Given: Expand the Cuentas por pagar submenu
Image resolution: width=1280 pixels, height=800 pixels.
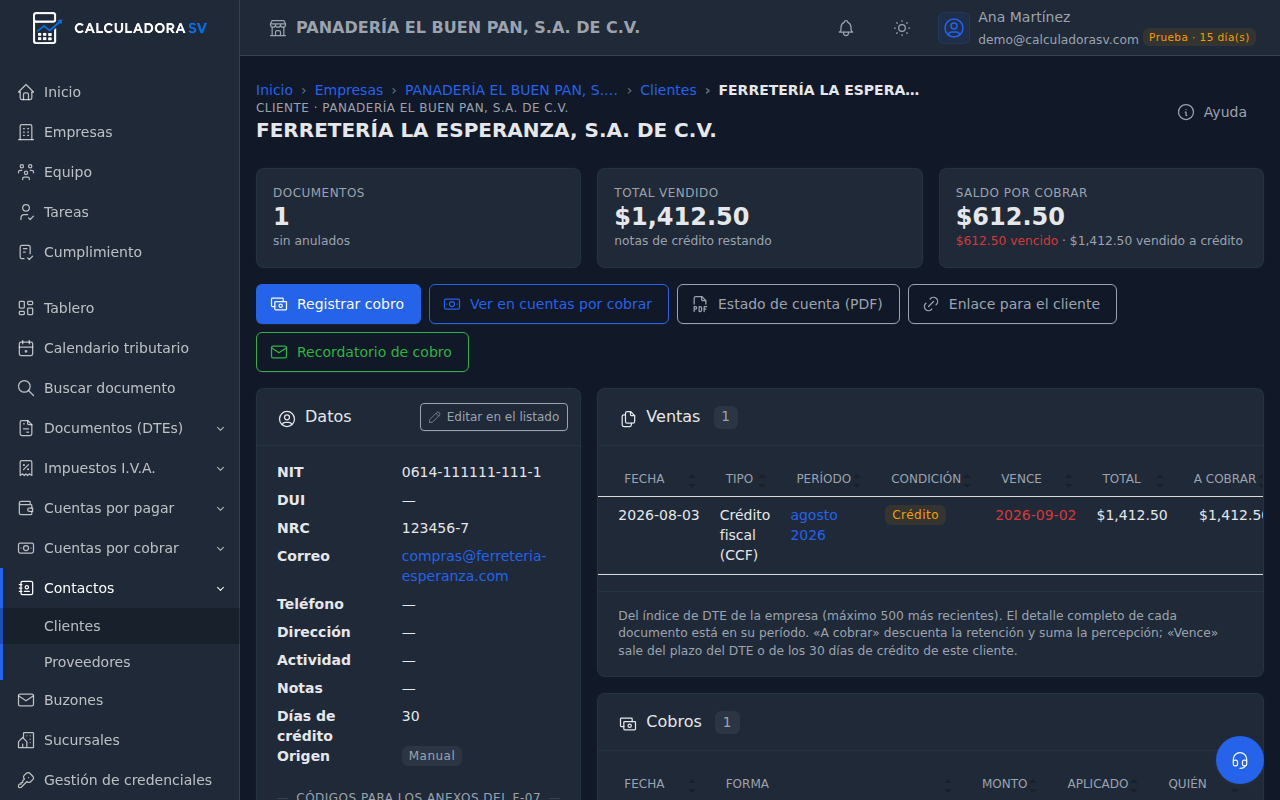Looking at the screenshot, I should [x=120, y=508].
